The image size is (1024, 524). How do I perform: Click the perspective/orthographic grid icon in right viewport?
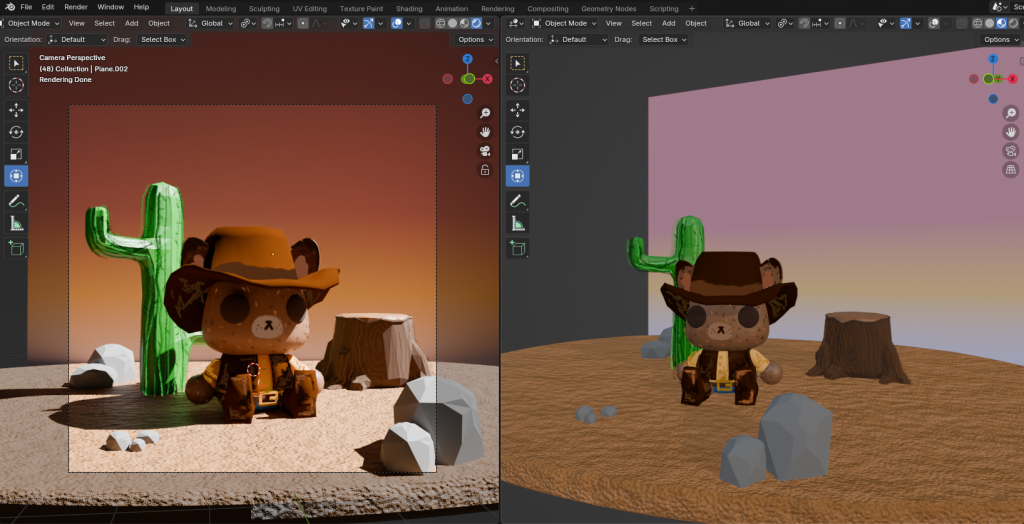tap(1010, 170)
